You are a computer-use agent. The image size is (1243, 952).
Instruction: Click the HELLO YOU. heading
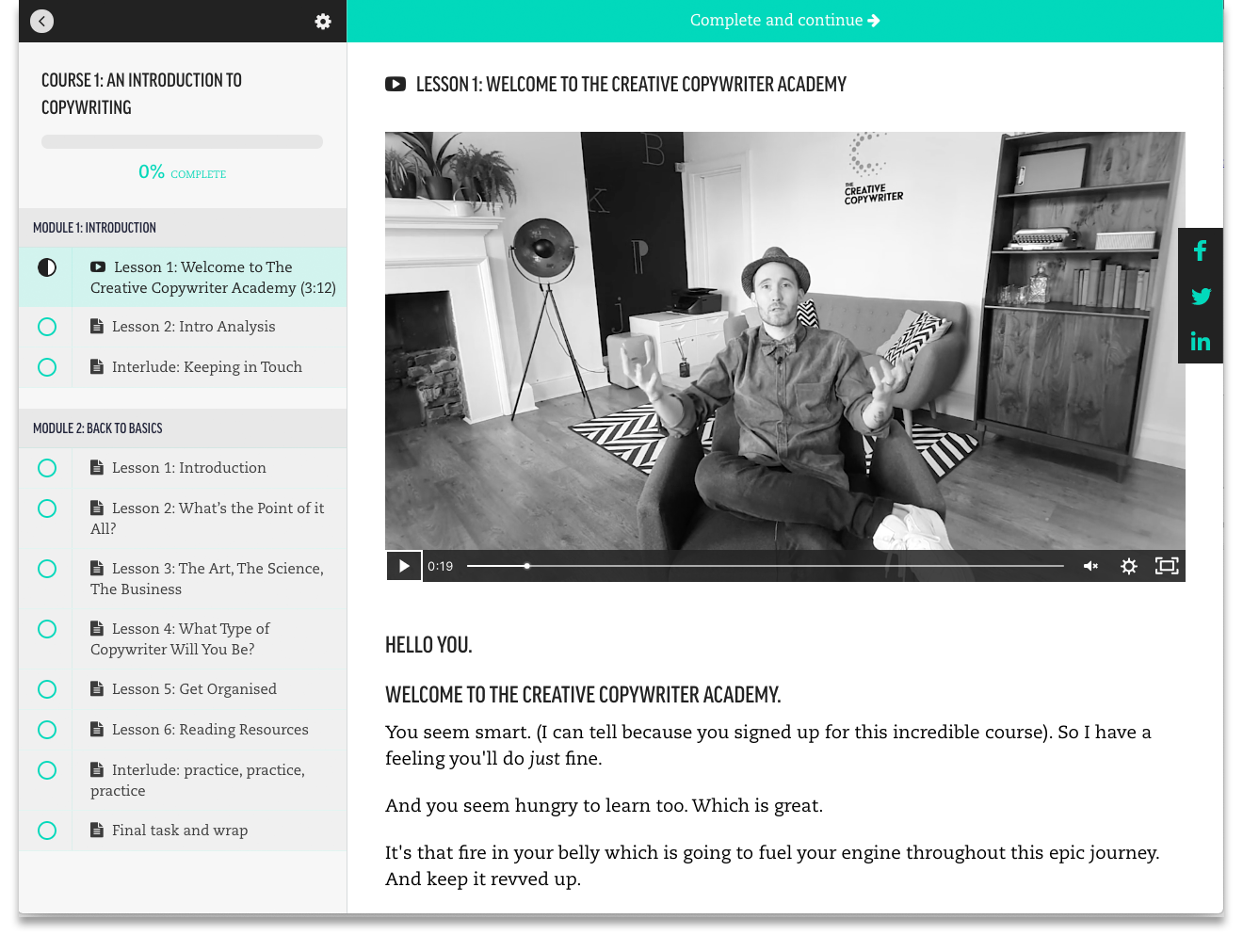[428, 645]
